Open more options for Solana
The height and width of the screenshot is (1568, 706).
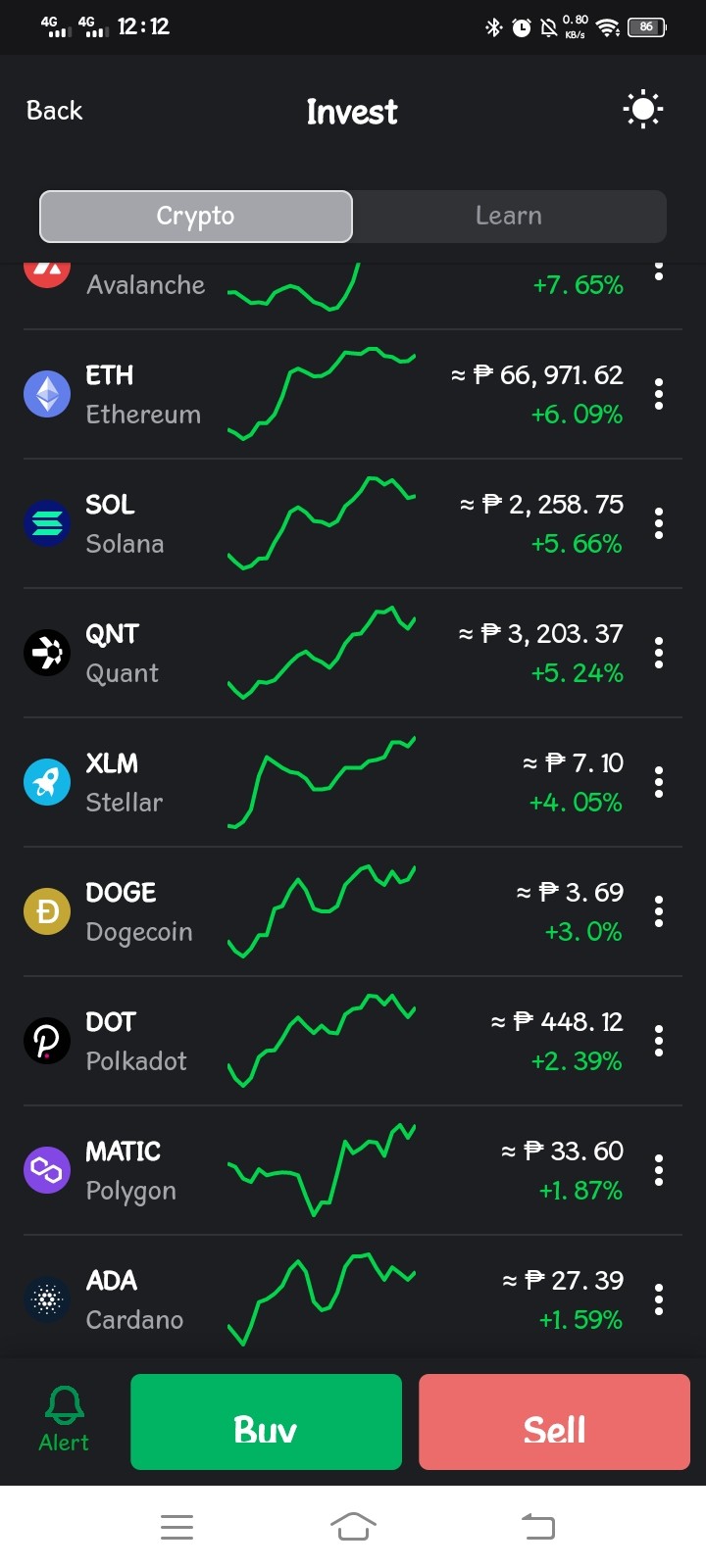(x=659, y=523)
